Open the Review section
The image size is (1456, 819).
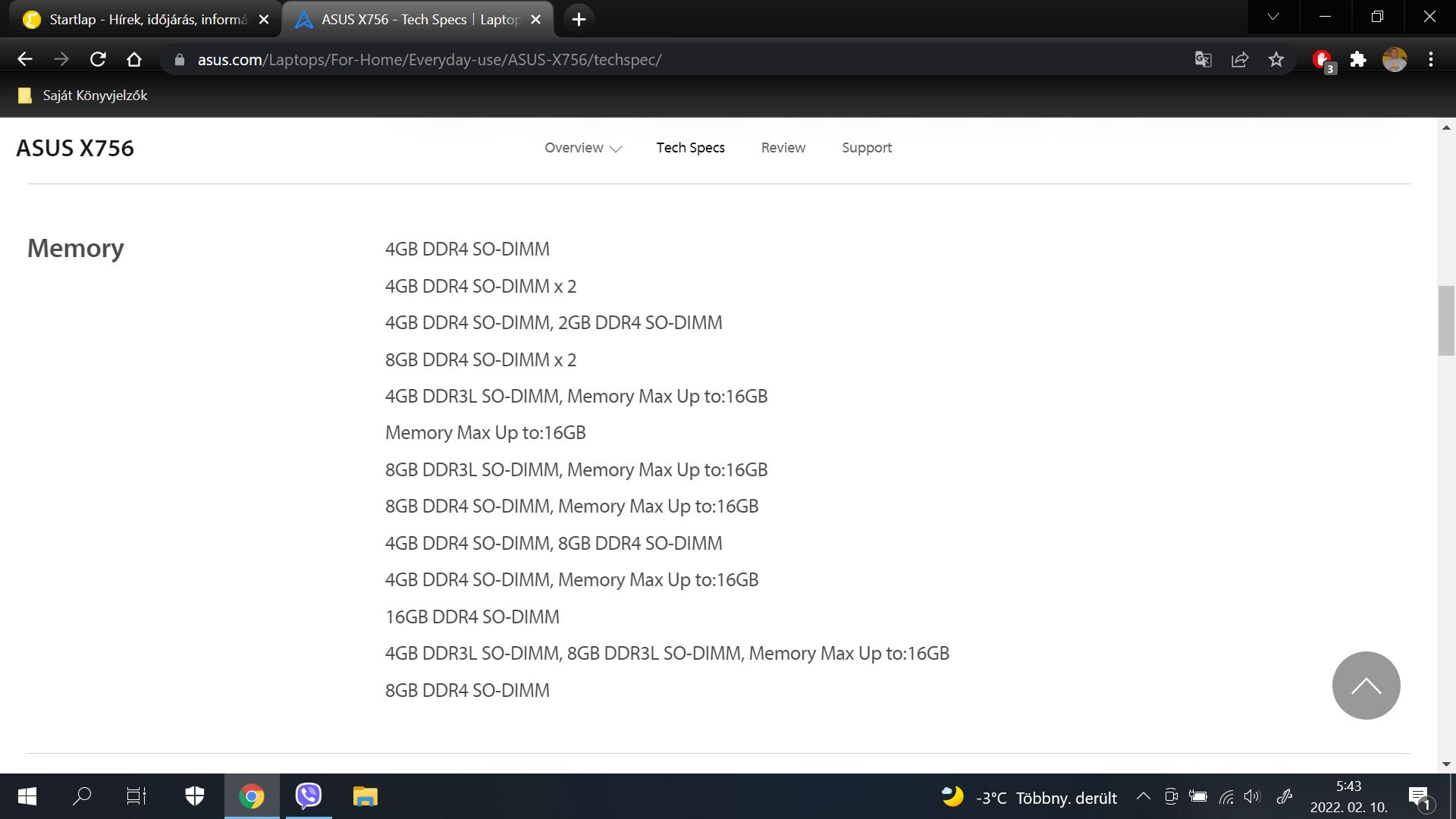(783, 148)
